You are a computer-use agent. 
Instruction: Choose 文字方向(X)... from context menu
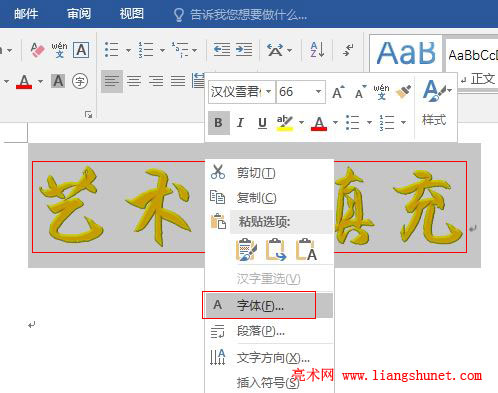click(269, 358)
